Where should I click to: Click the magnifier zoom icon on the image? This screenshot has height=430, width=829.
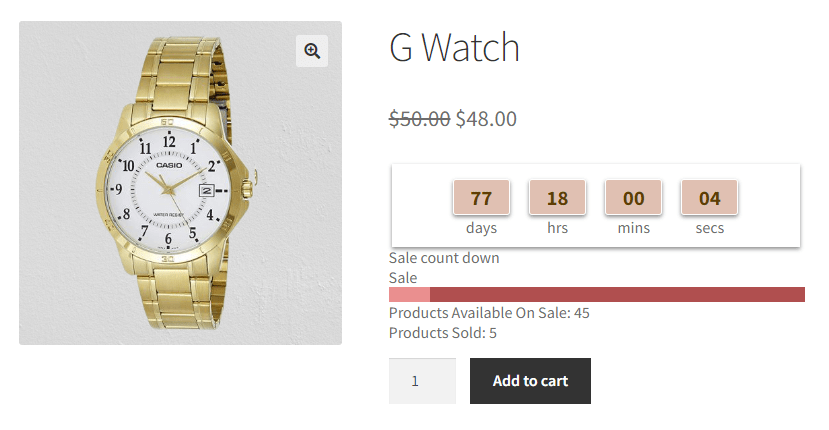[x=312, y=51]
